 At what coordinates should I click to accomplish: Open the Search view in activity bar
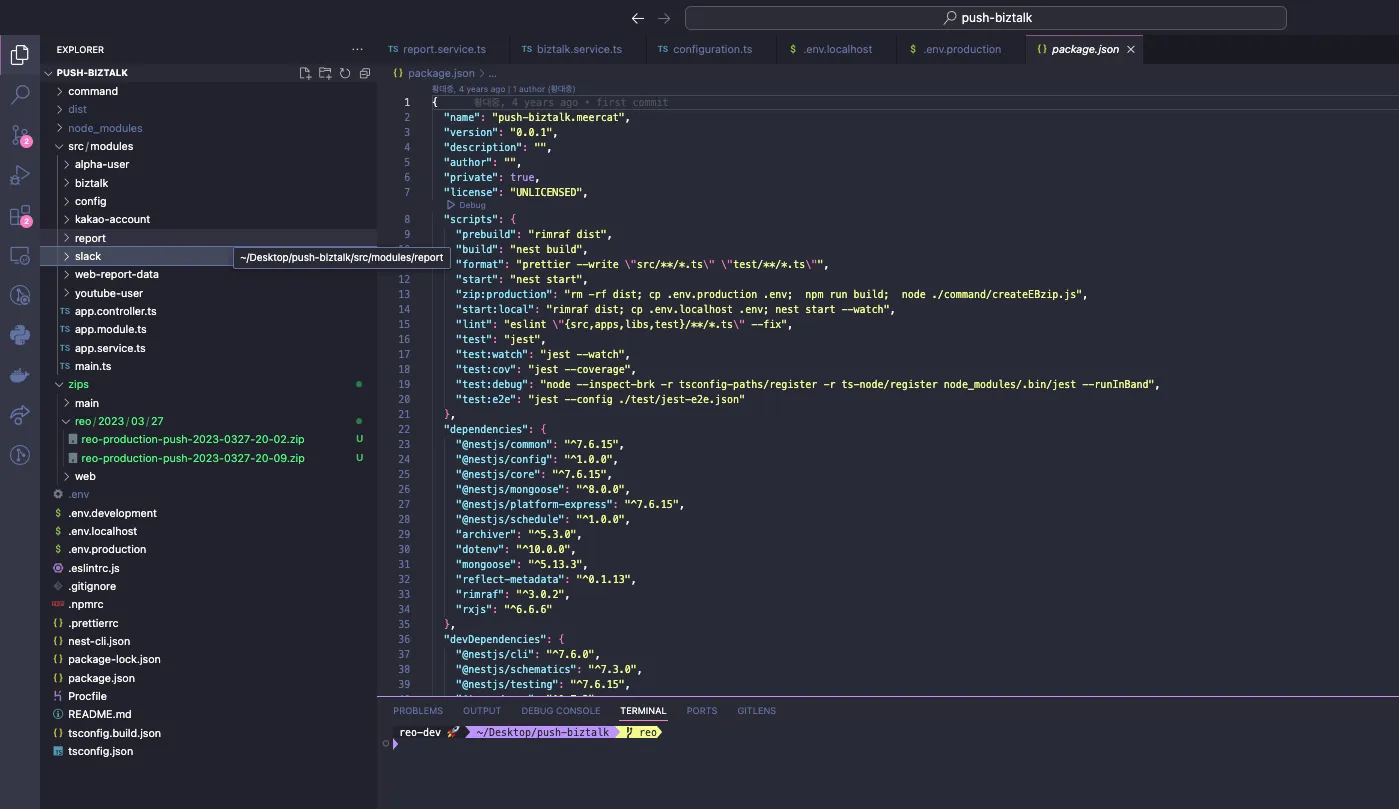click(20, 95)
